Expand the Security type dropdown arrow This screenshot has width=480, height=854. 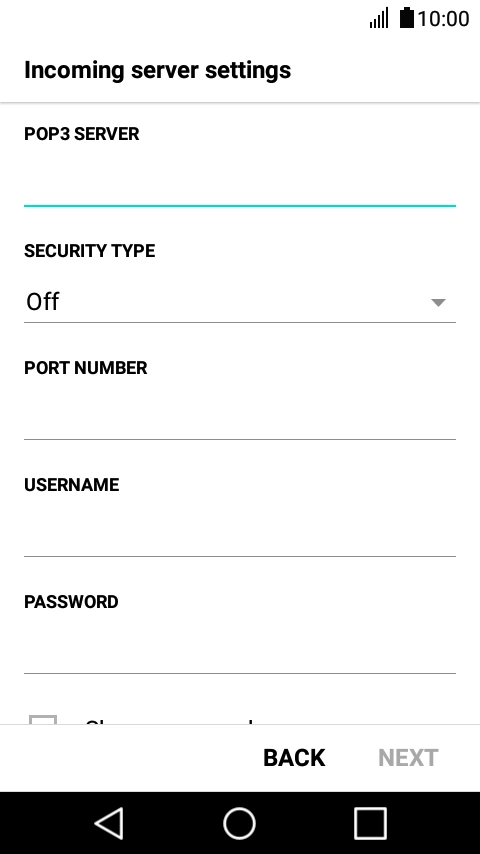point(438,302)
